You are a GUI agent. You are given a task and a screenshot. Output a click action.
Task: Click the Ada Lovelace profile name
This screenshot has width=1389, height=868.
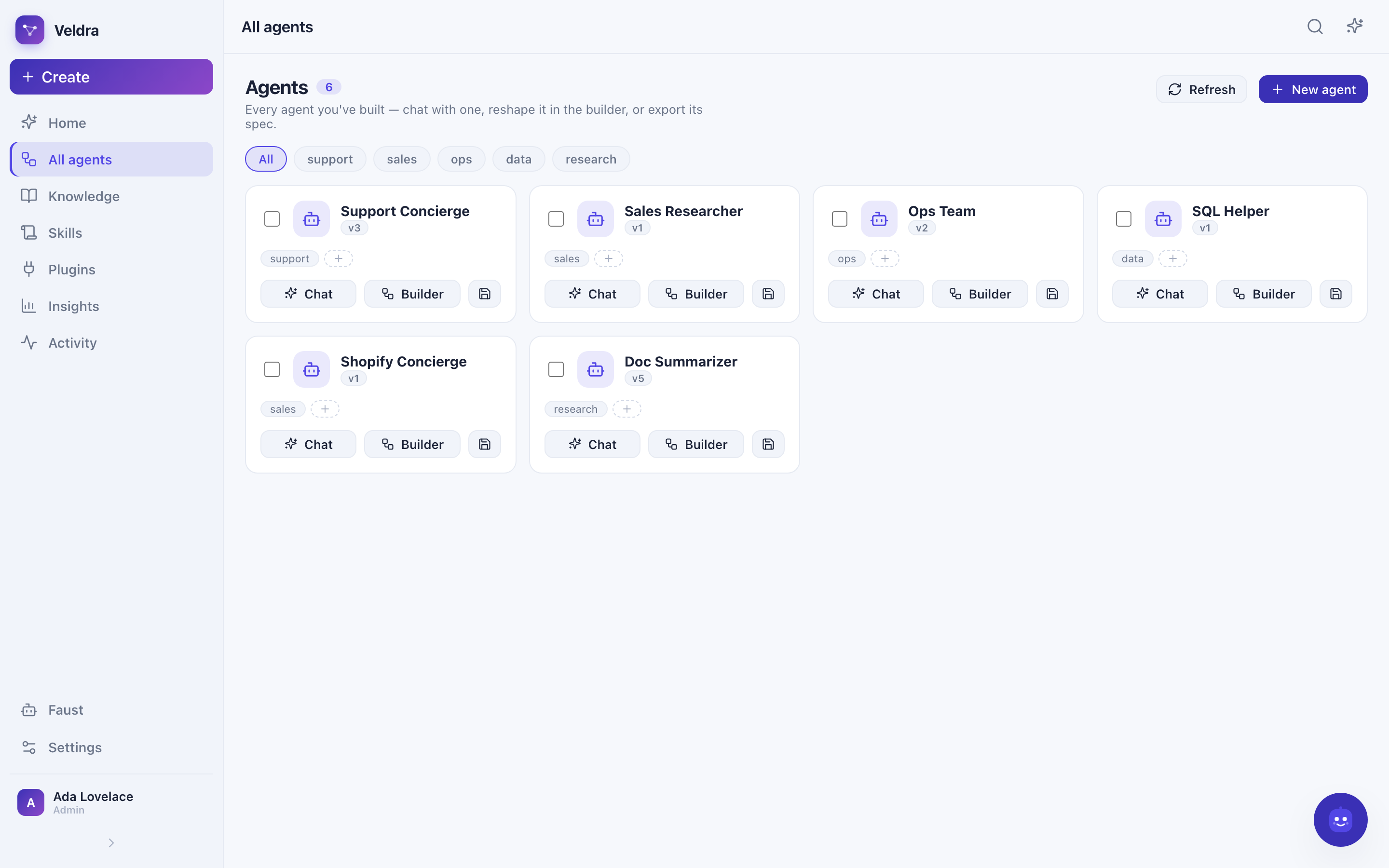(93, 796)
